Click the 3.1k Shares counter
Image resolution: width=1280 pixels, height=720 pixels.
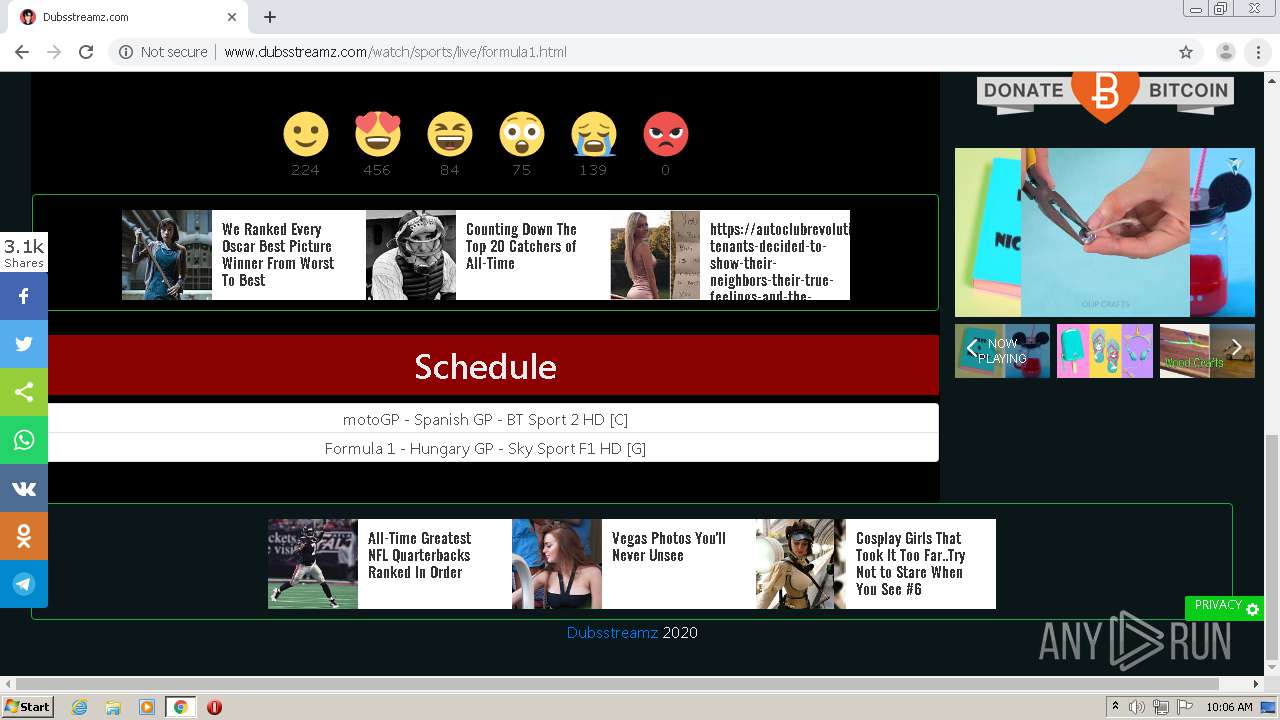[x=24, y=252]
